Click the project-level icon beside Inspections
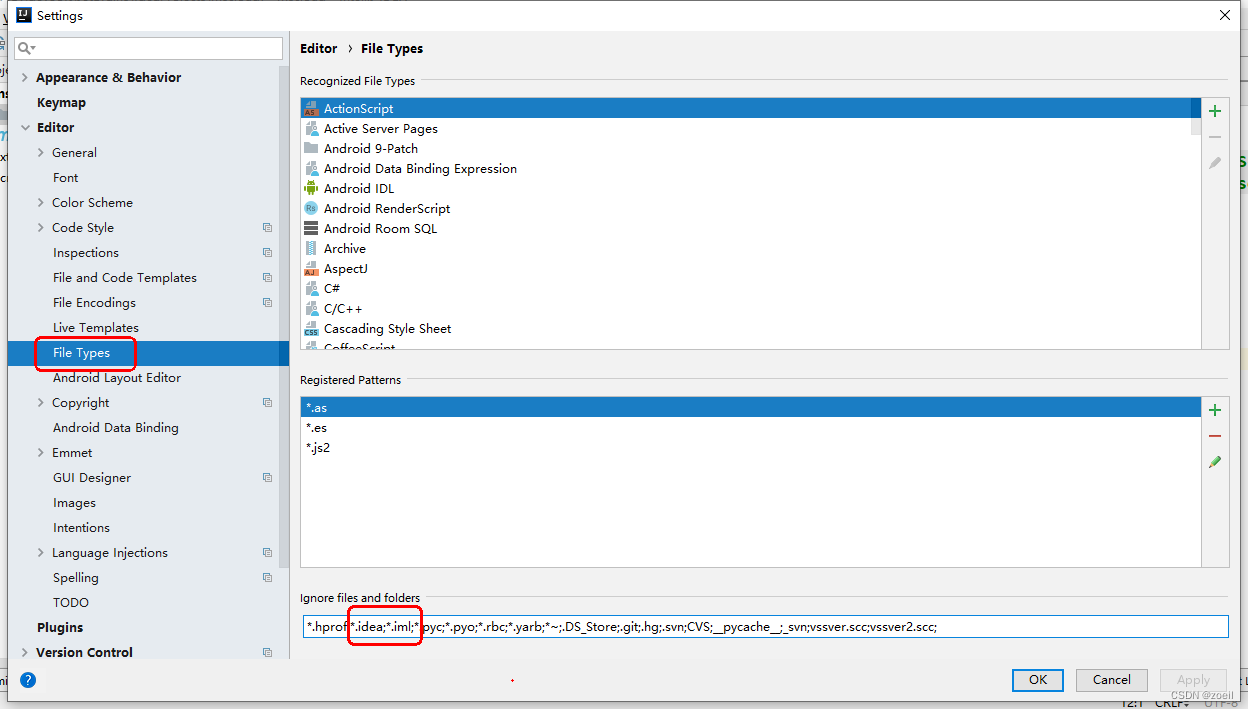1248x709 pixels. [267, 253]
